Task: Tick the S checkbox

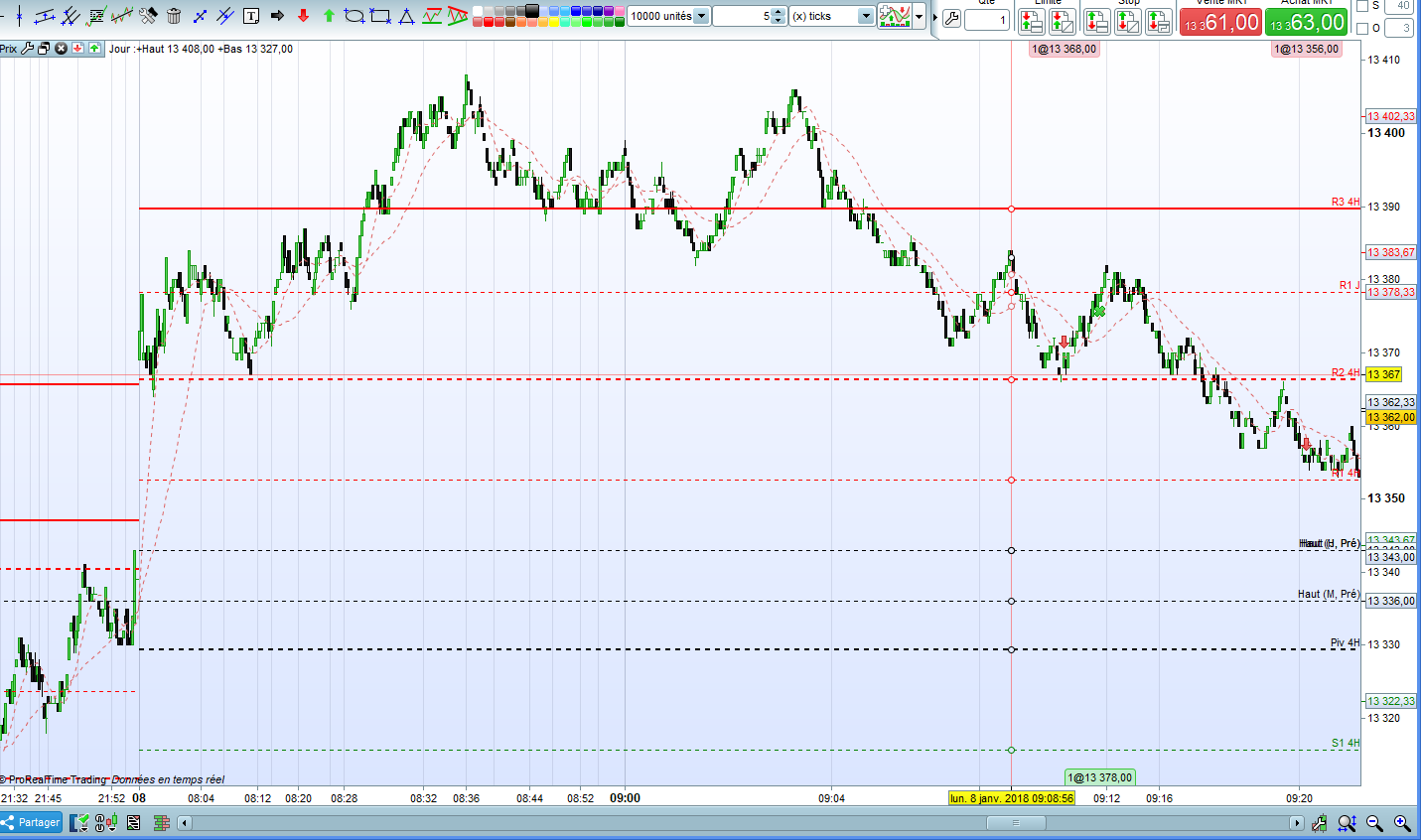Action: (1362, 6)
